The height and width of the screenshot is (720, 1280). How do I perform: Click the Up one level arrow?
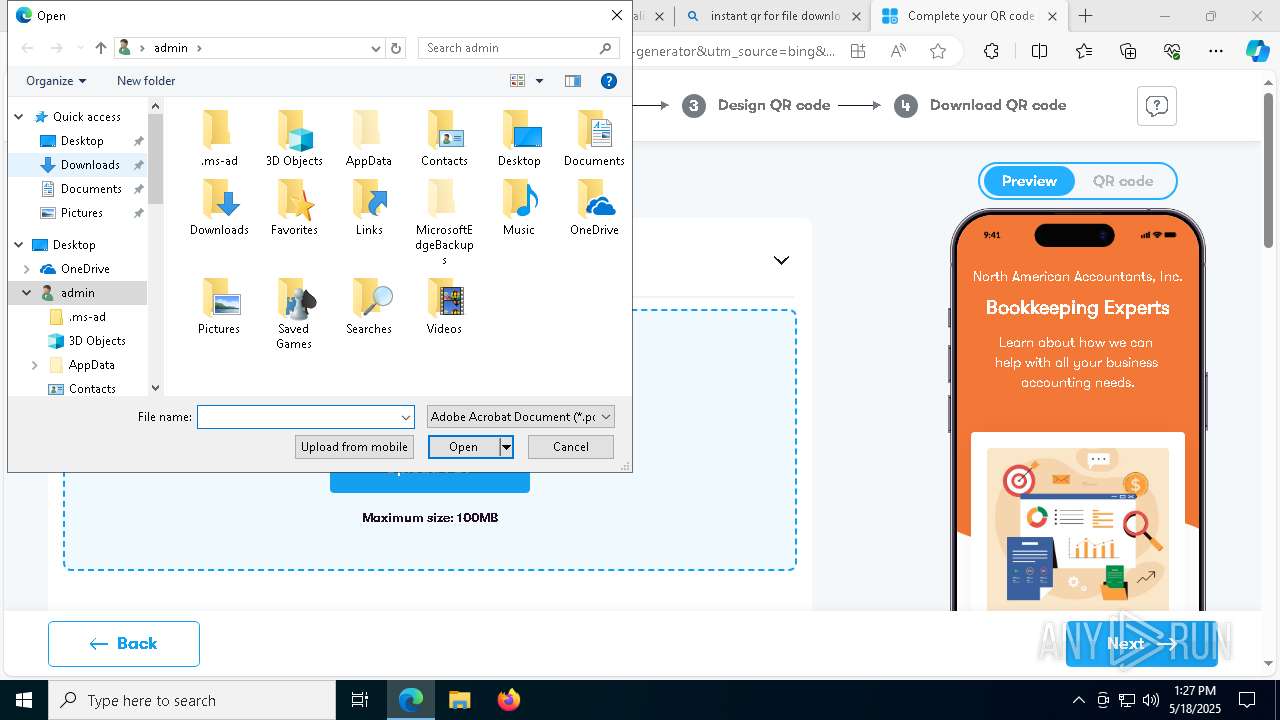100,48
